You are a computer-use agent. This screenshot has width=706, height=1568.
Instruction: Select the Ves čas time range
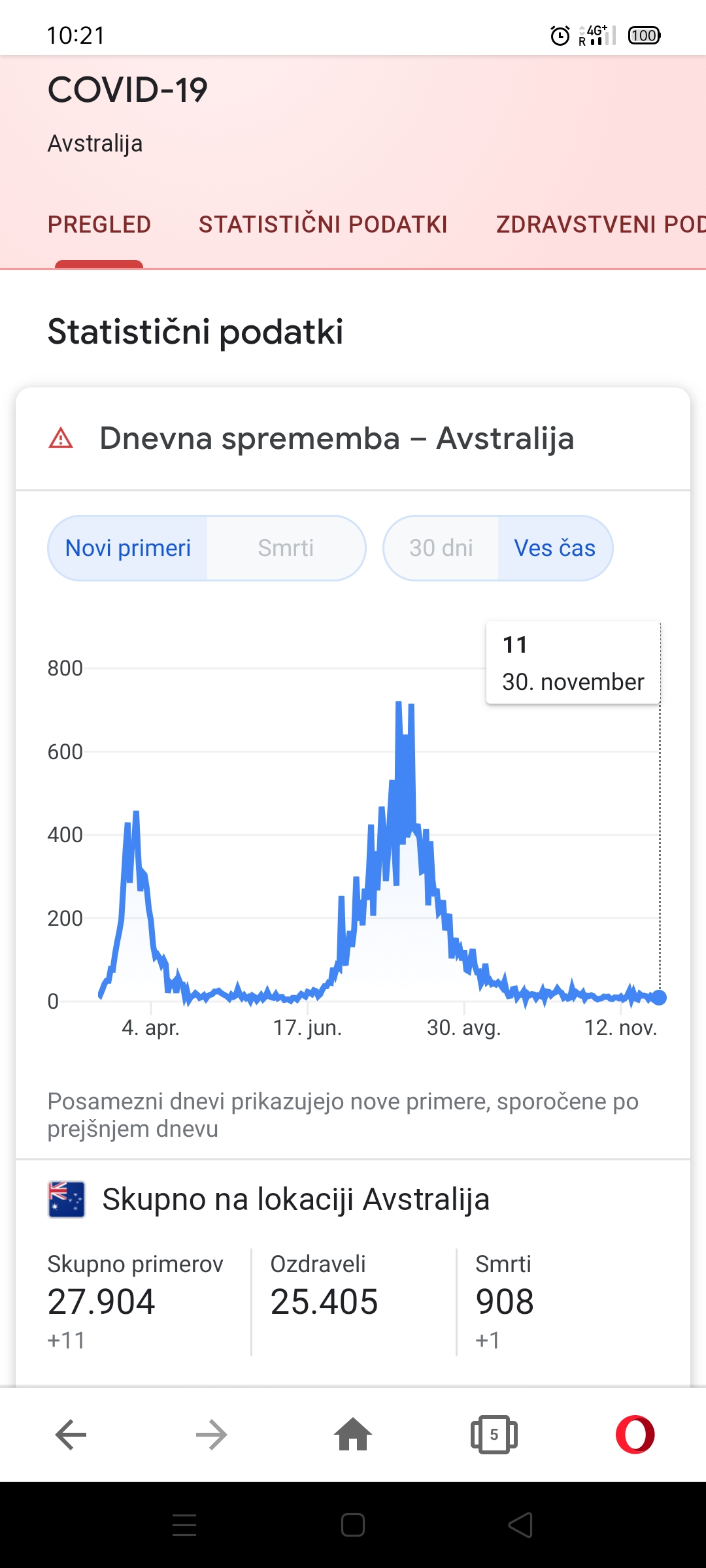click(554, 548)
